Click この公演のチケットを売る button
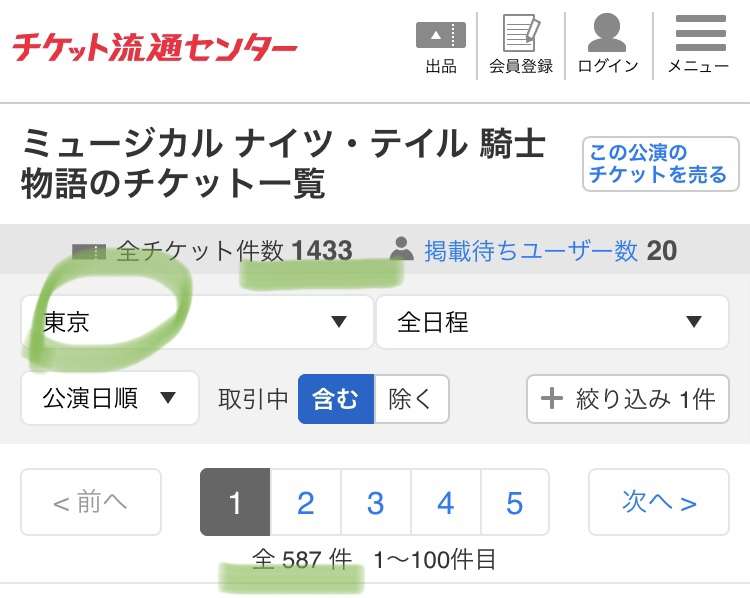This screenshot has width=750, height=598. point(661,164)
